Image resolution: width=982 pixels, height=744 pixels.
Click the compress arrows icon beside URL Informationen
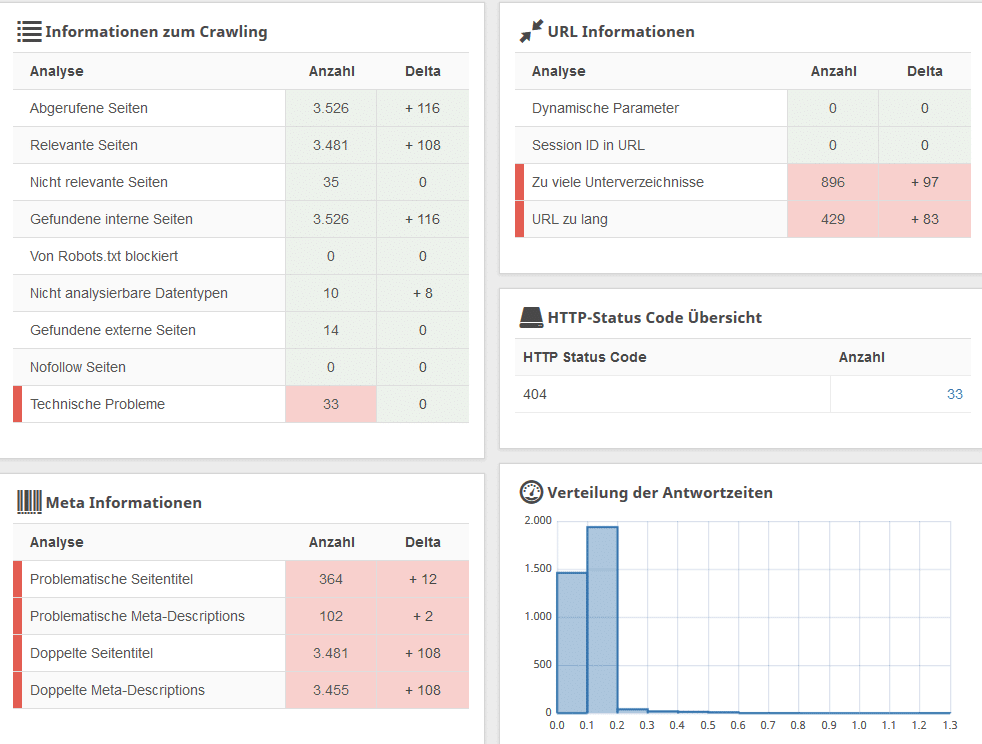click(531, 31)
